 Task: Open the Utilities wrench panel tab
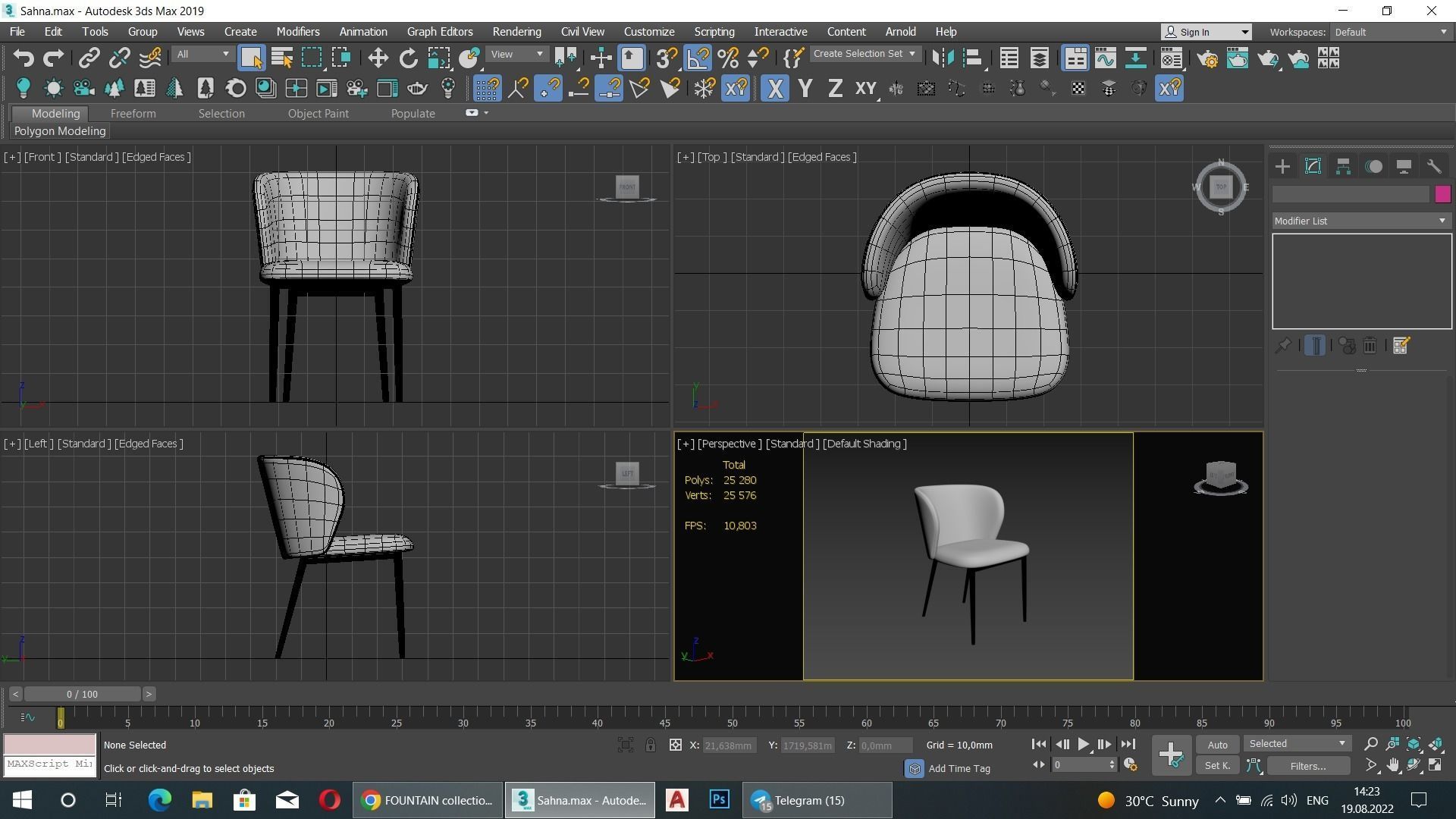tap(1434, 166)
